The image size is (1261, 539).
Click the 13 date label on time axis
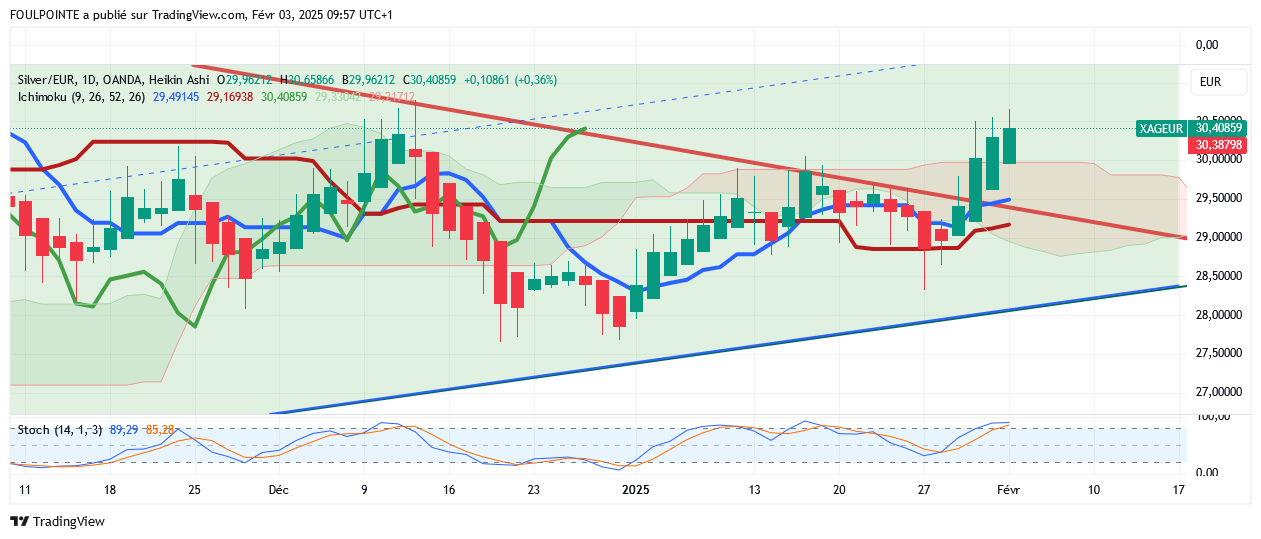coord(755,490)
